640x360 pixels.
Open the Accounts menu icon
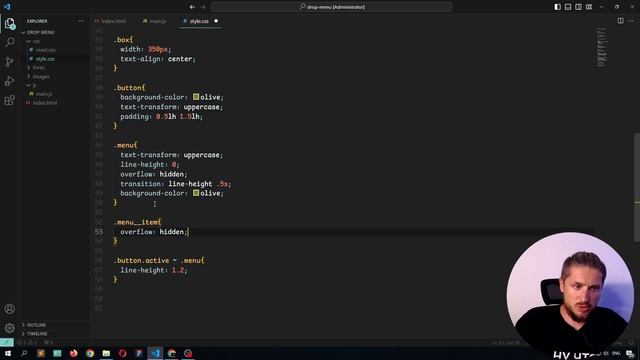pyautogui.click(x=10, y=309)
